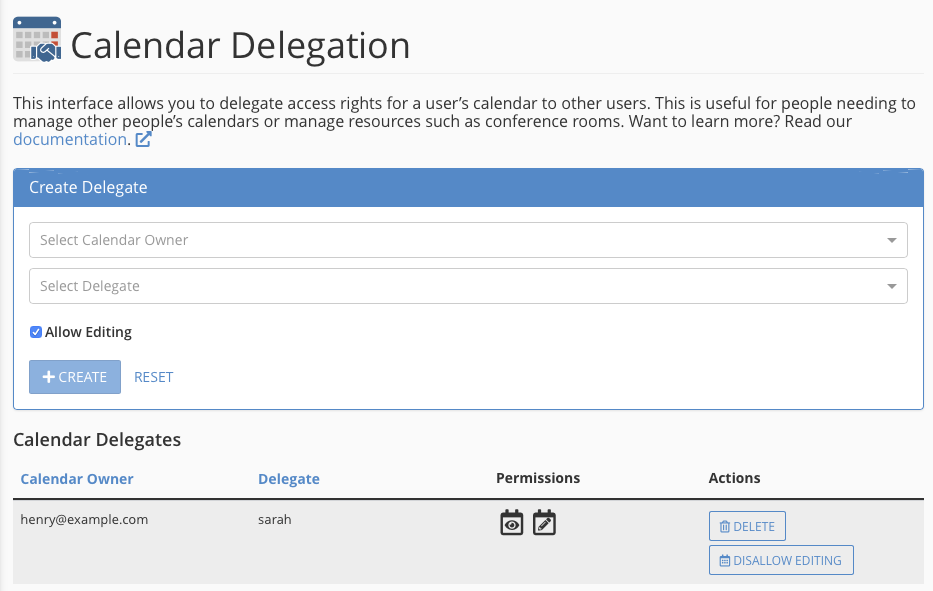Screen dimensions: 933x591
Task: Click the Permissions column header
Action: click(538, 478)
